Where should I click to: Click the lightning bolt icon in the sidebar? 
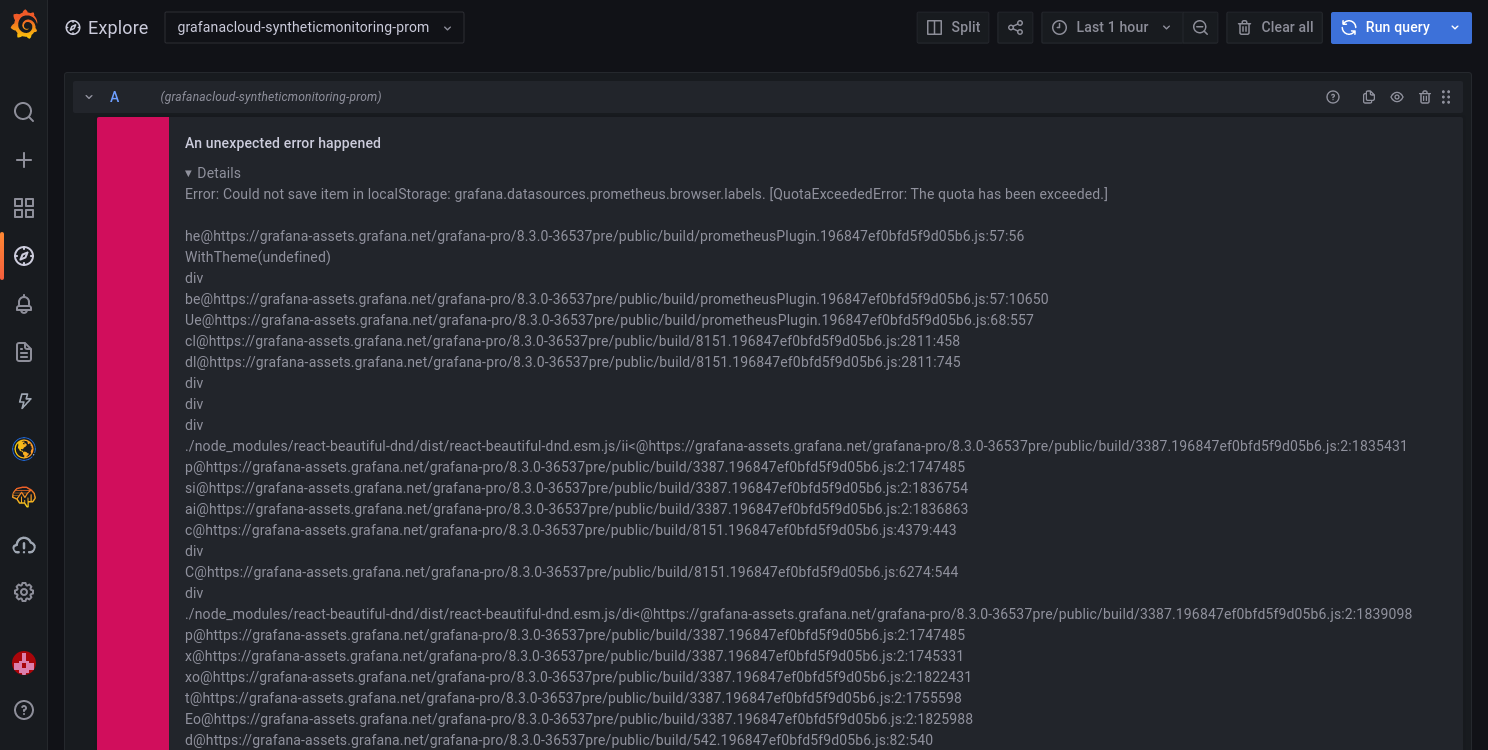point(24,401)
